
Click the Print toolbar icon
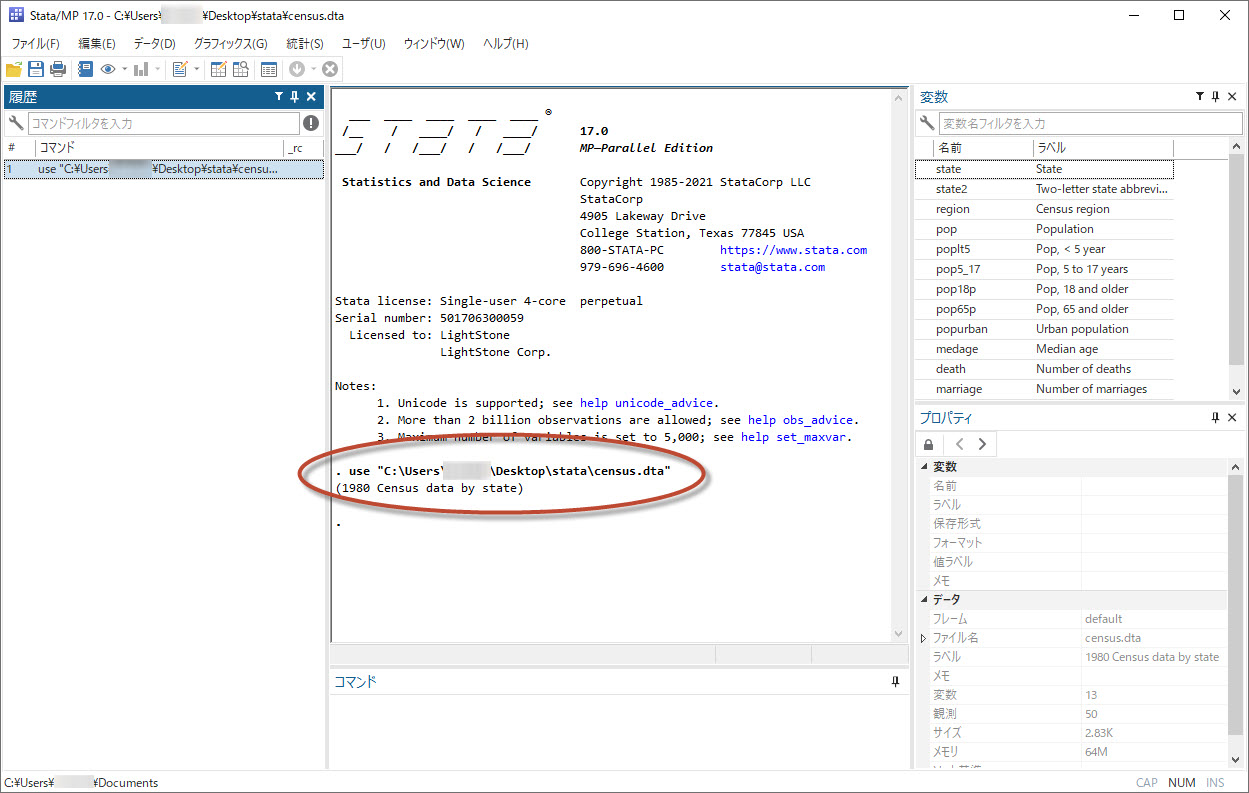[x=58, y=69]
